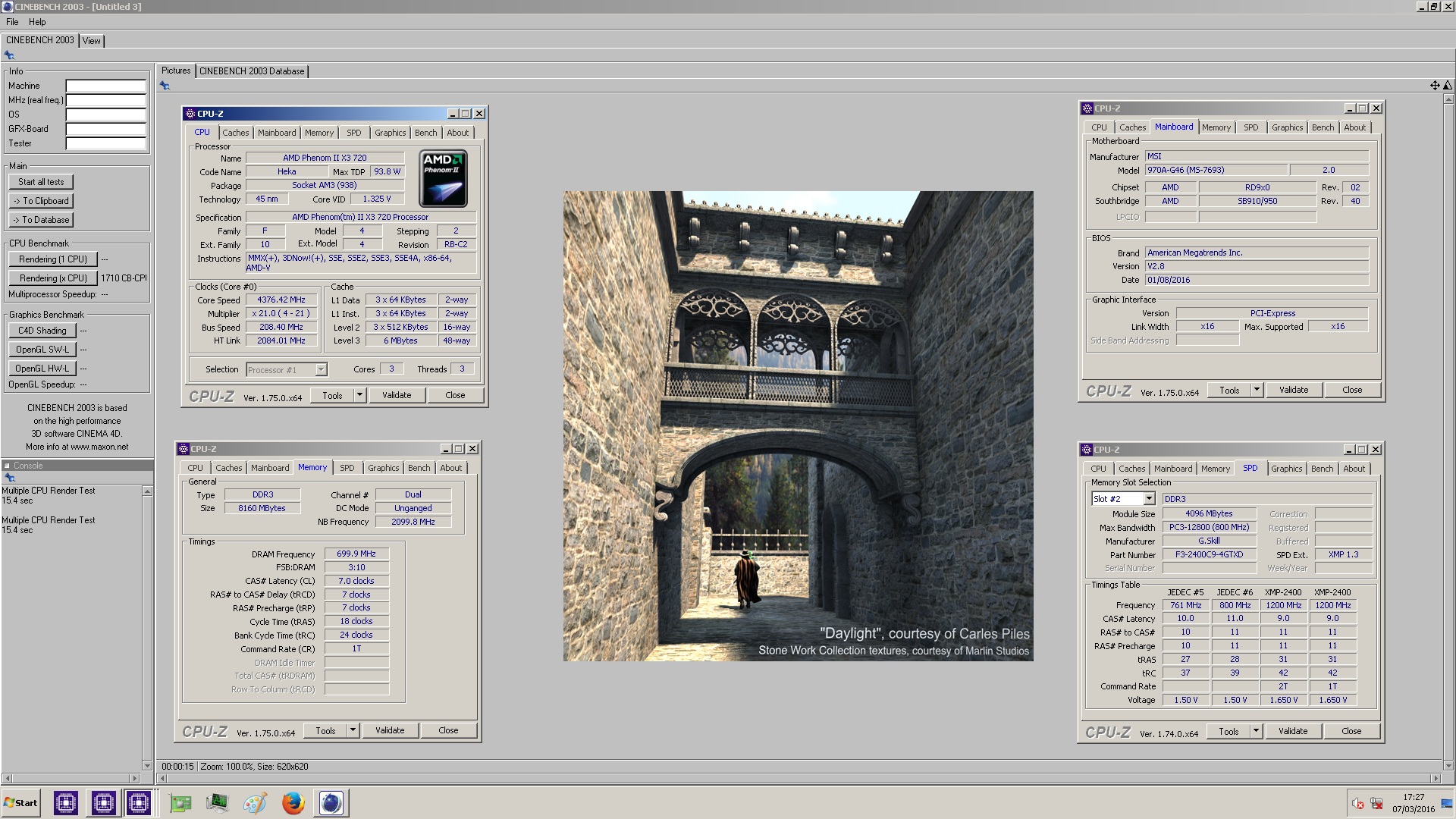Switch to the CINEBENCH 2003 Database tab
The width and height of the screenshot is (1456, 819).
pos(252,71)
